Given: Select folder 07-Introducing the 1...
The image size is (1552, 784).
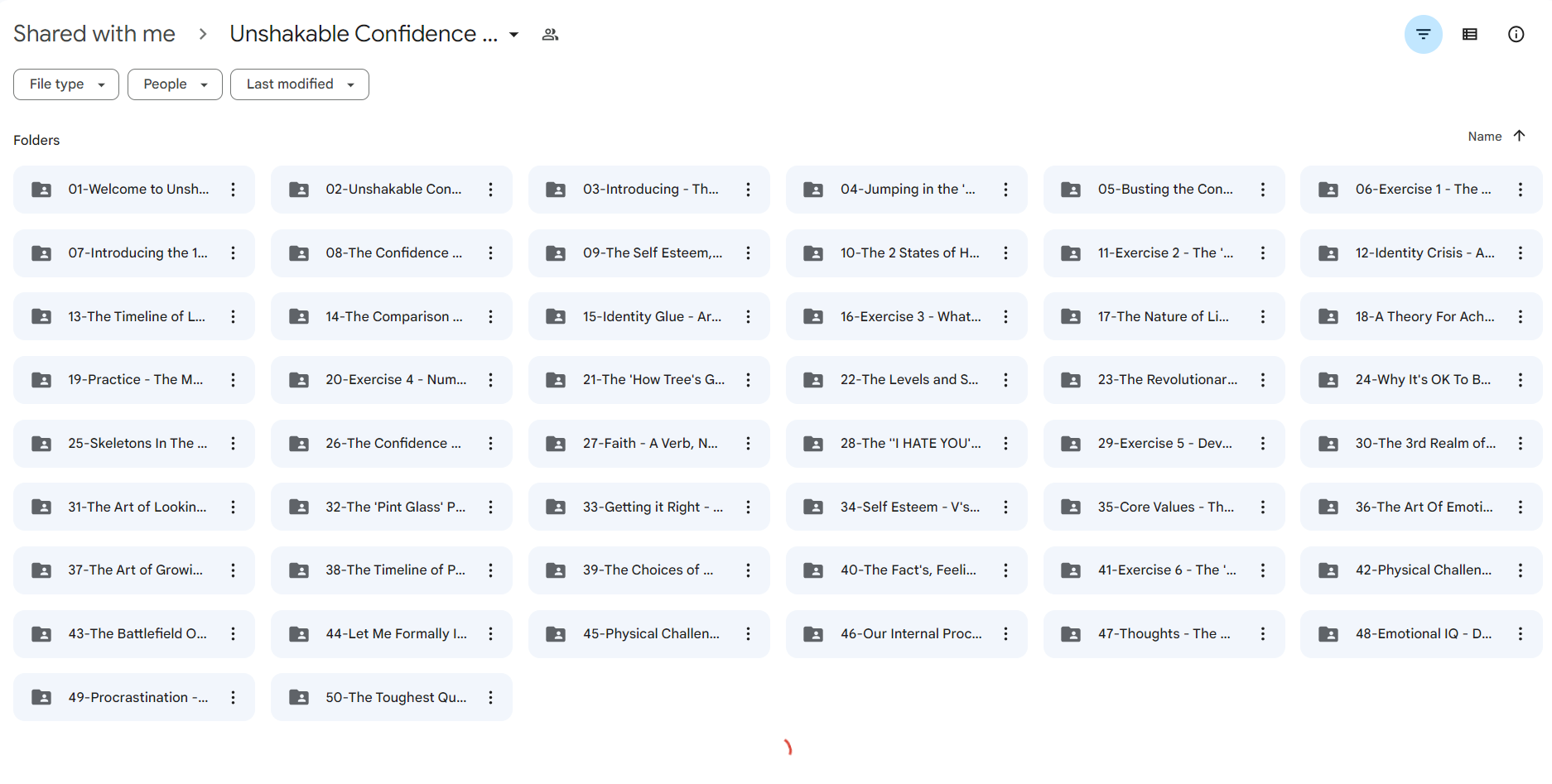Looking at the screenshot, I should pyautogui.click(x=134, y=253).
